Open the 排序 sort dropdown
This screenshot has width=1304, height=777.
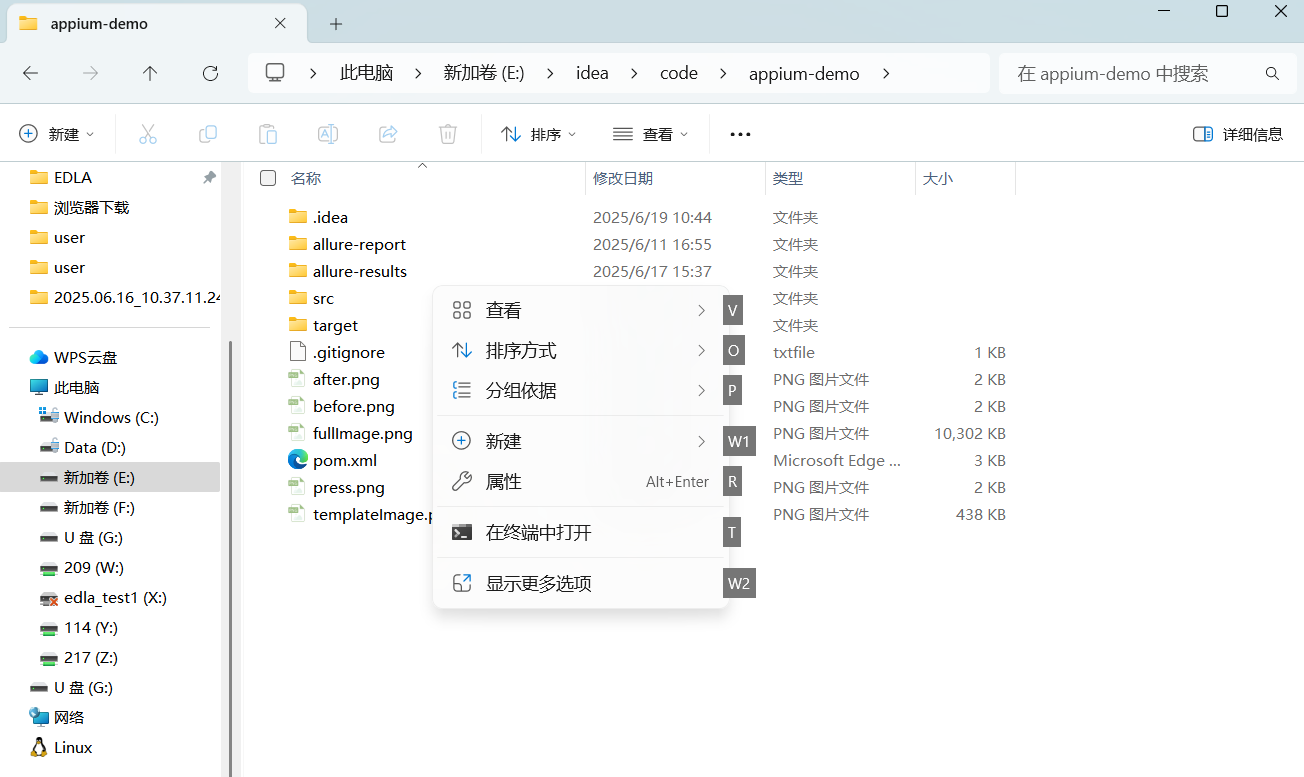click(538, 133)
